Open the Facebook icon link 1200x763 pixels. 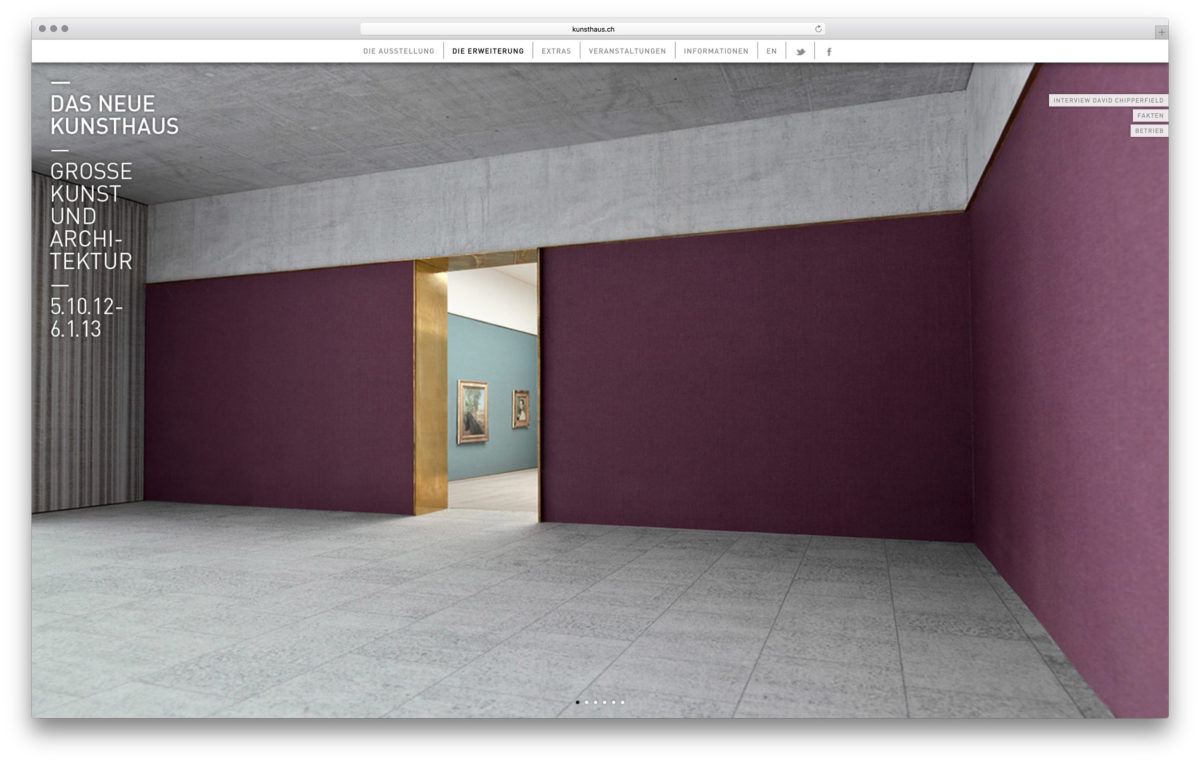pyautogui.click(x=829, y=52)
